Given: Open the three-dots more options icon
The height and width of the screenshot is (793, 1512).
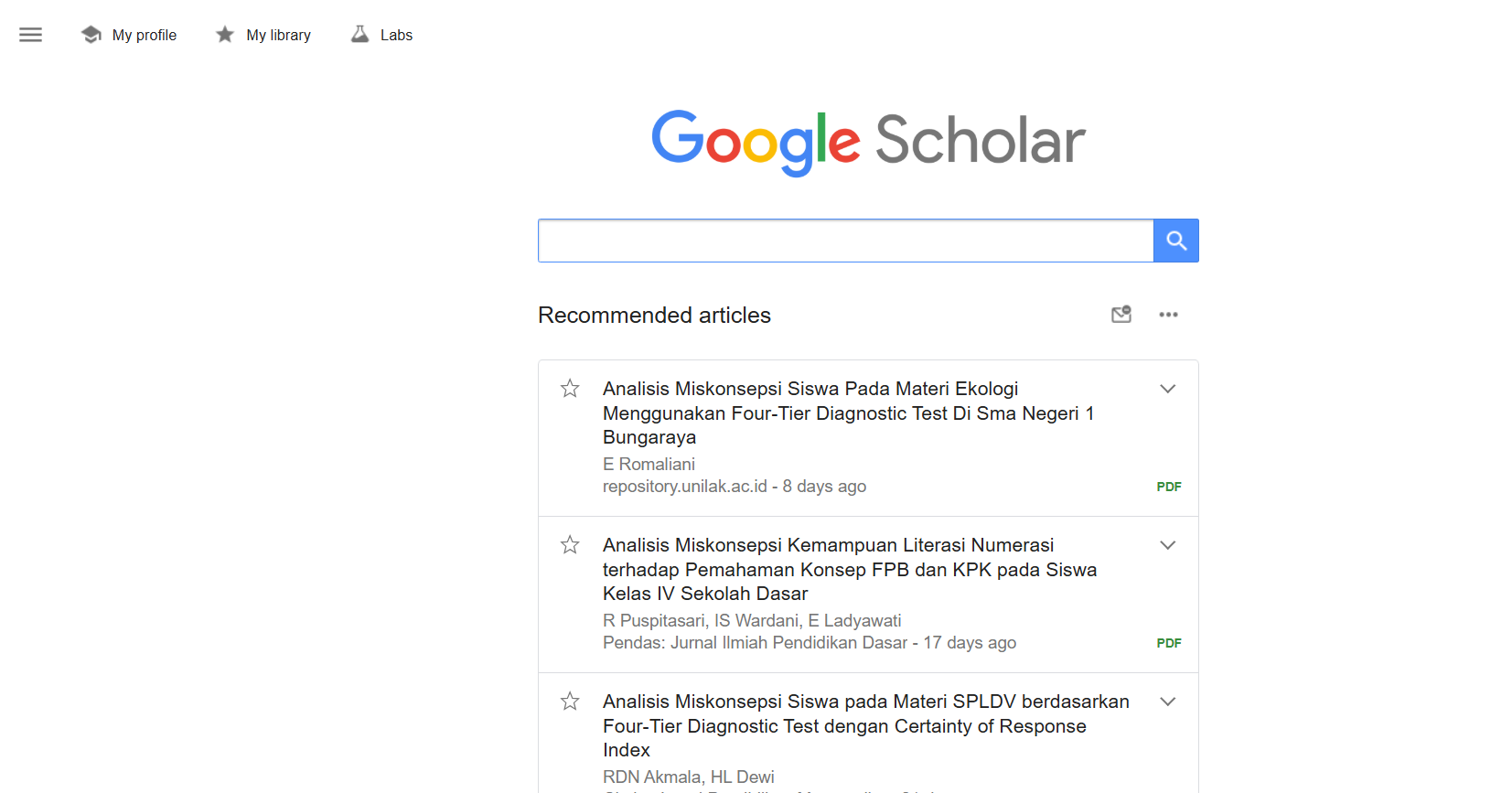Looking at the screenshot, I should point(1168,315).
